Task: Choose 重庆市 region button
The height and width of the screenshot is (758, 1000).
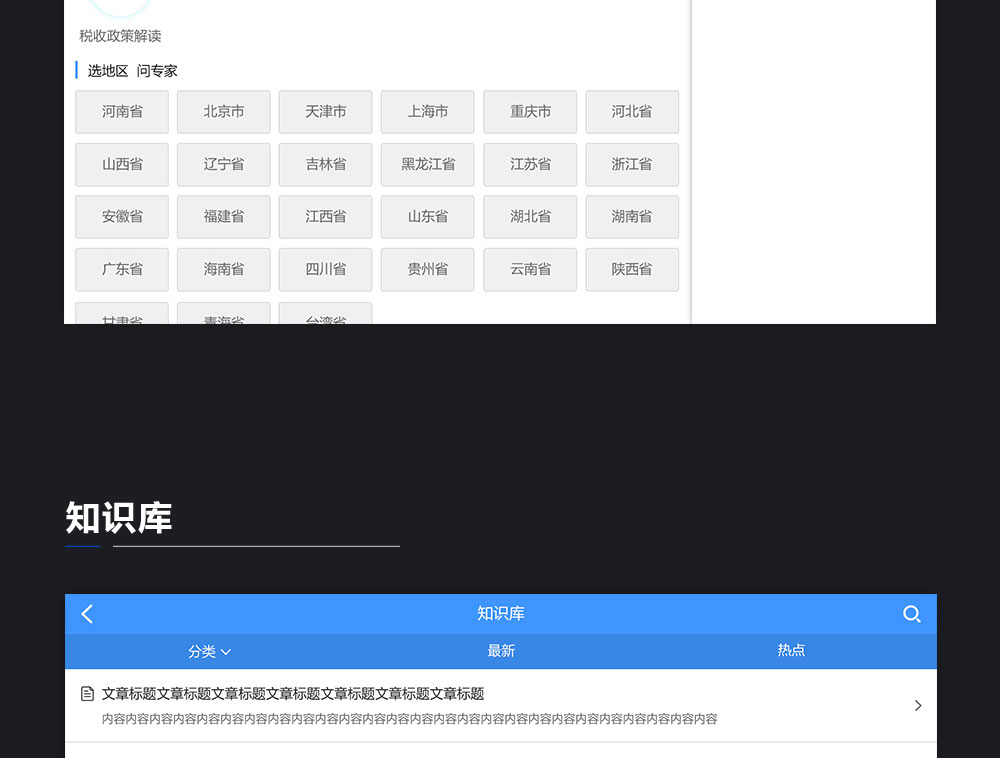Action: pos(530,112)
